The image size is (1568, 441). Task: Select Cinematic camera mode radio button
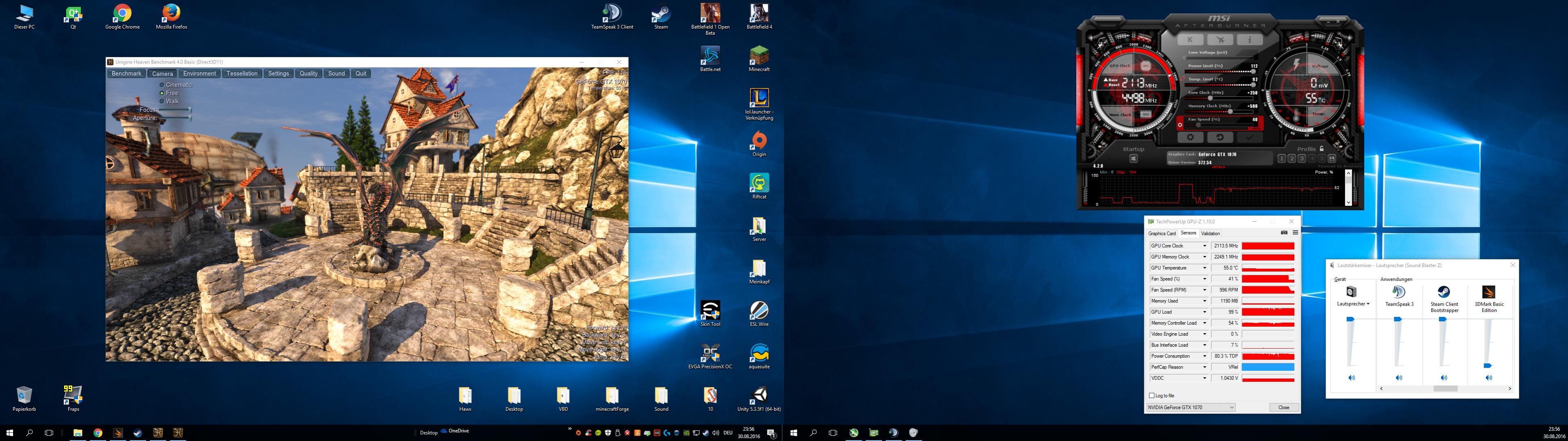(x=162, y=85)
